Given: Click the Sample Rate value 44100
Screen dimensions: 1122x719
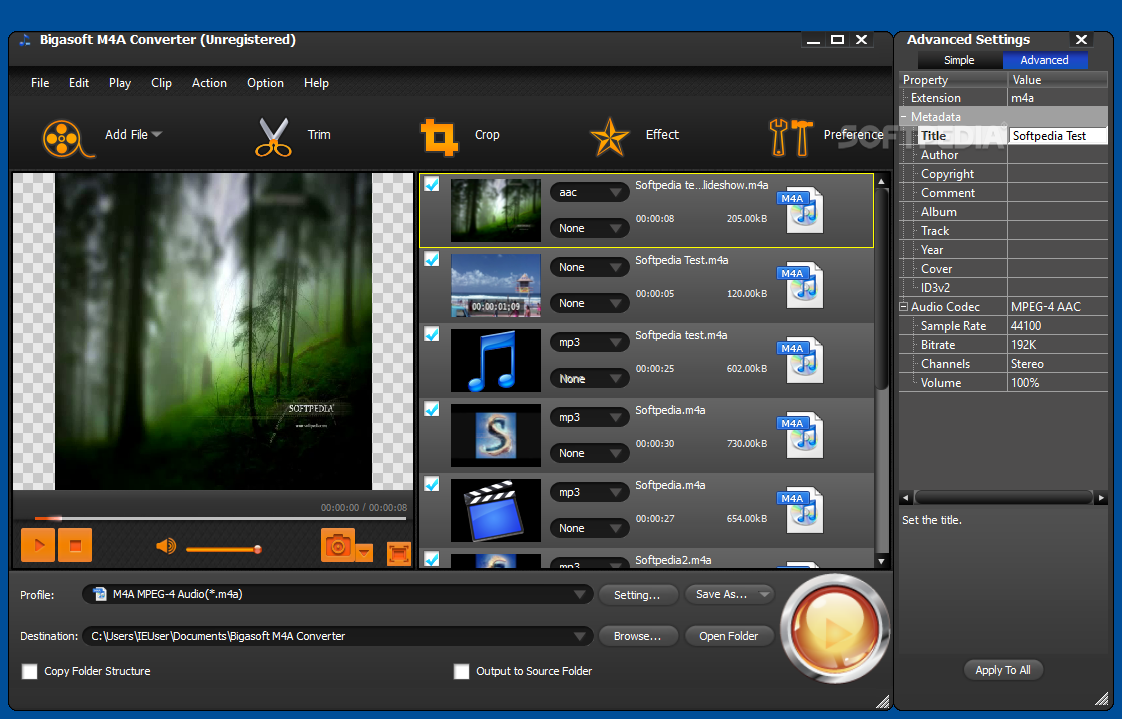Looking at the screenshot, I should tap(1058, 326).
